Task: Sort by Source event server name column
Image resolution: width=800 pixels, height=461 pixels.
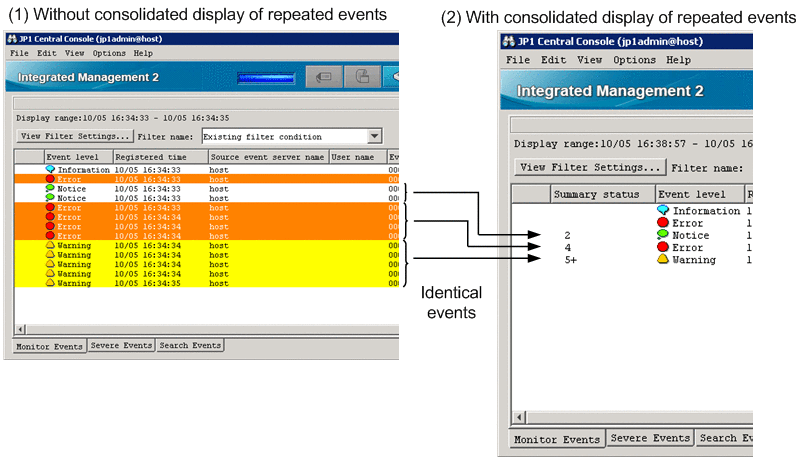Action: tap(268, 157)
